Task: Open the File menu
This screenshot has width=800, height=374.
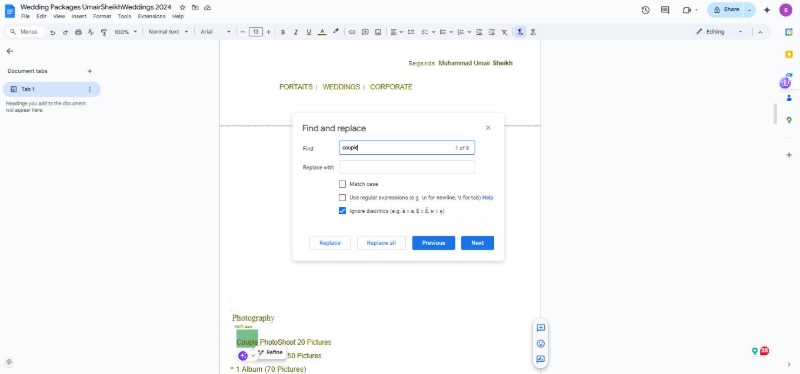Action: coord(26,16)
